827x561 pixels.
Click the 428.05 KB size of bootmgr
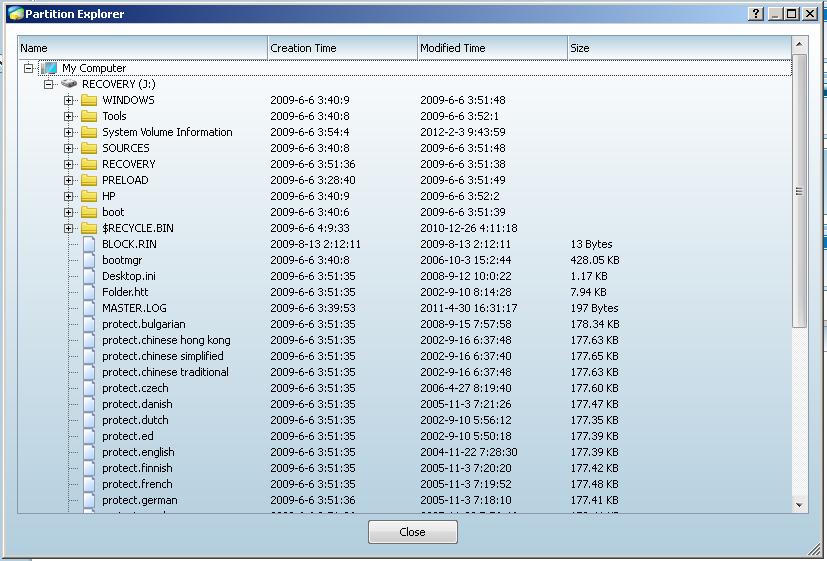tap(595, 260)
